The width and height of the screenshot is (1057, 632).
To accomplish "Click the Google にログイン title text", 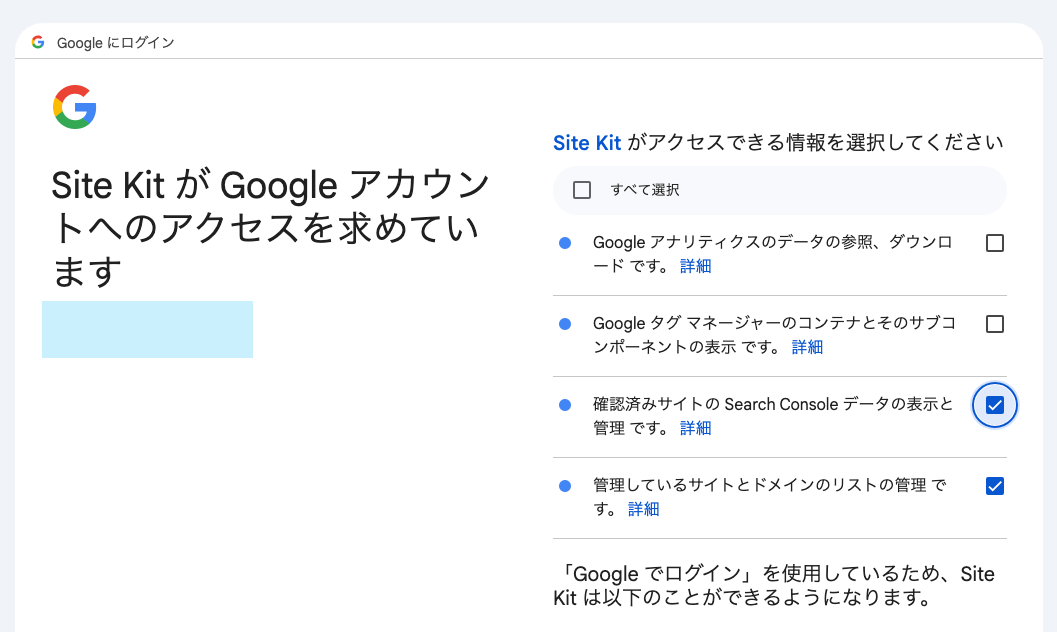I will tap(116, 42).
